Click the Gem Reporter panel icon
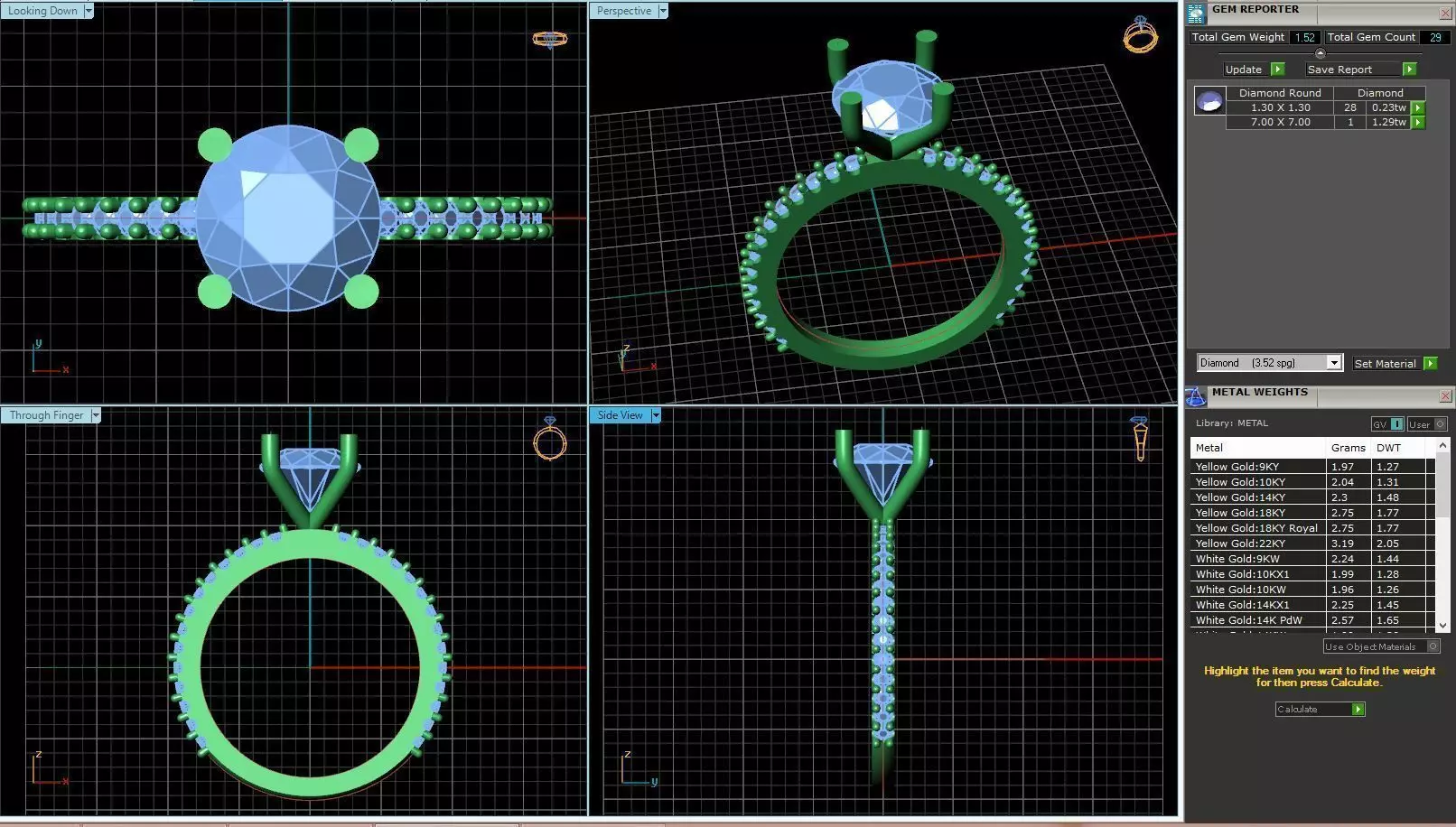1456x827 pixels. (x=1196, y=14)
